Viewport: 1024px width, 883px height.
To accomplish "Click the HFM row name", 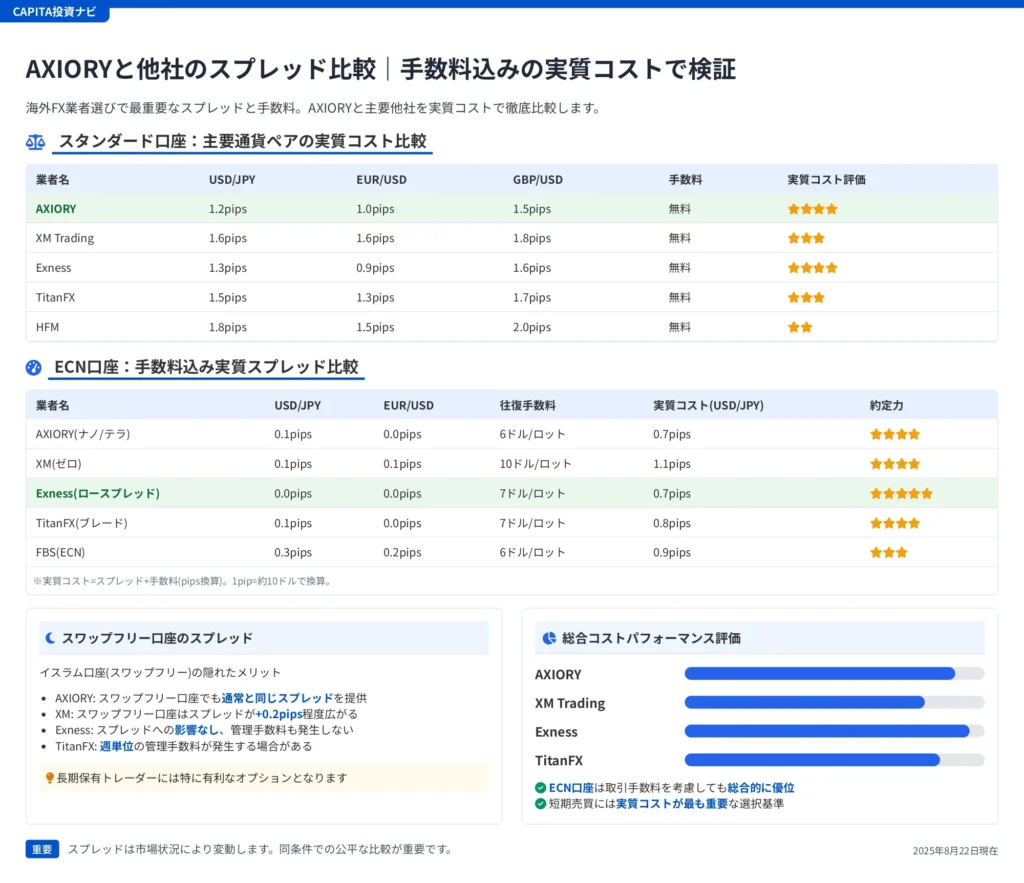I will [47, 327].
